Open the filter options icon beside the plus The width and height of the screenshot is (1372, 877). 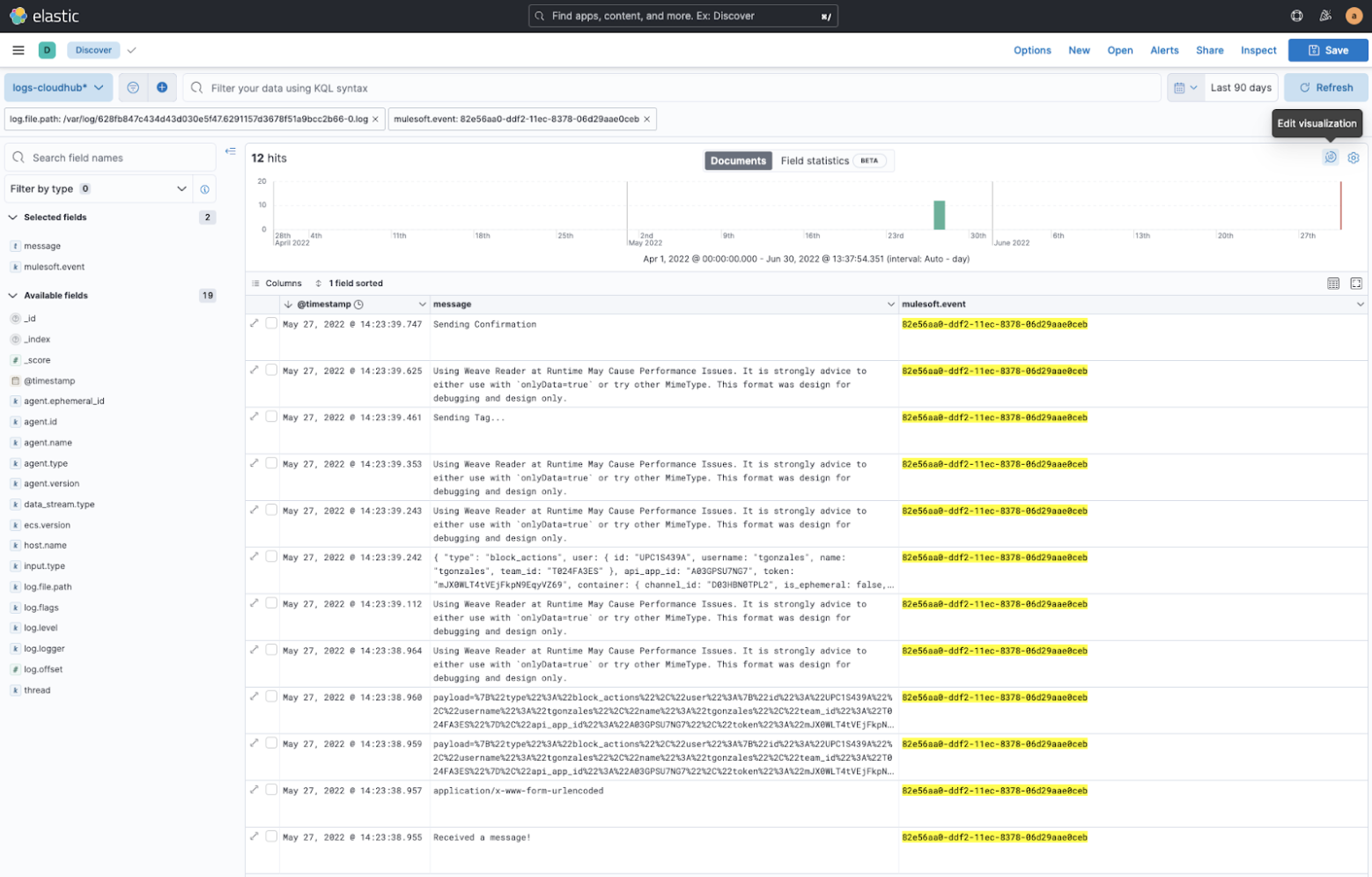click(x=131, y=87)
